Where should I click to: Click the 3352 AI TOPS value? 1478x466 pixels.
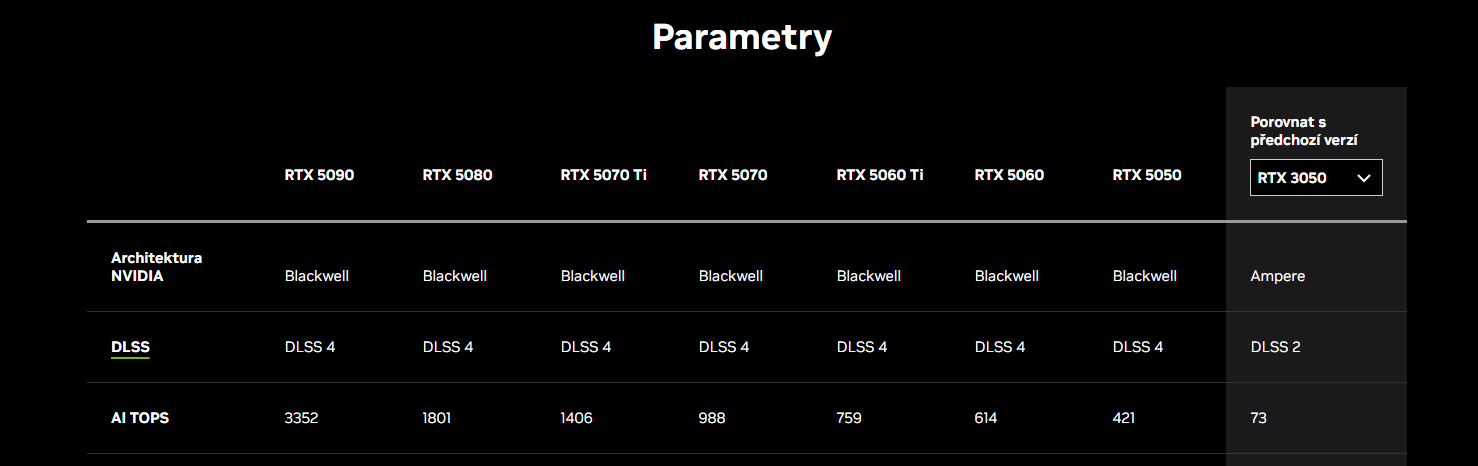(x=301, y=418)
